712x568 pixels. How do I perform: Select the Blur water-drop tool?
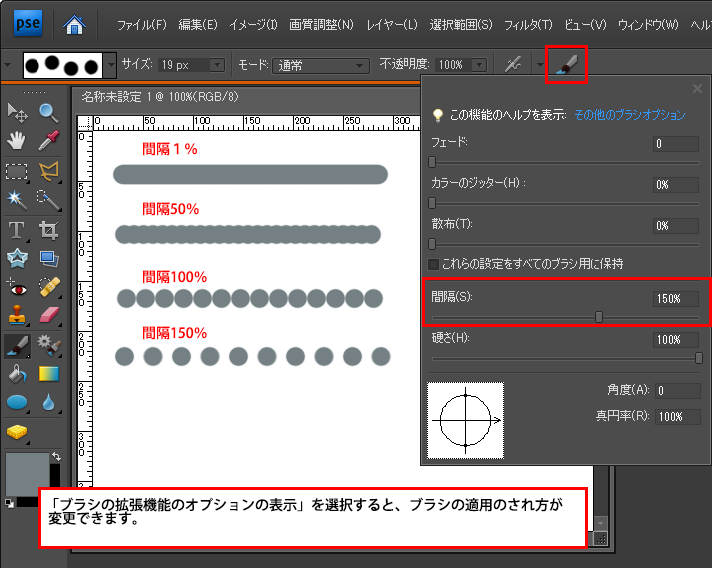pos(49,402)
